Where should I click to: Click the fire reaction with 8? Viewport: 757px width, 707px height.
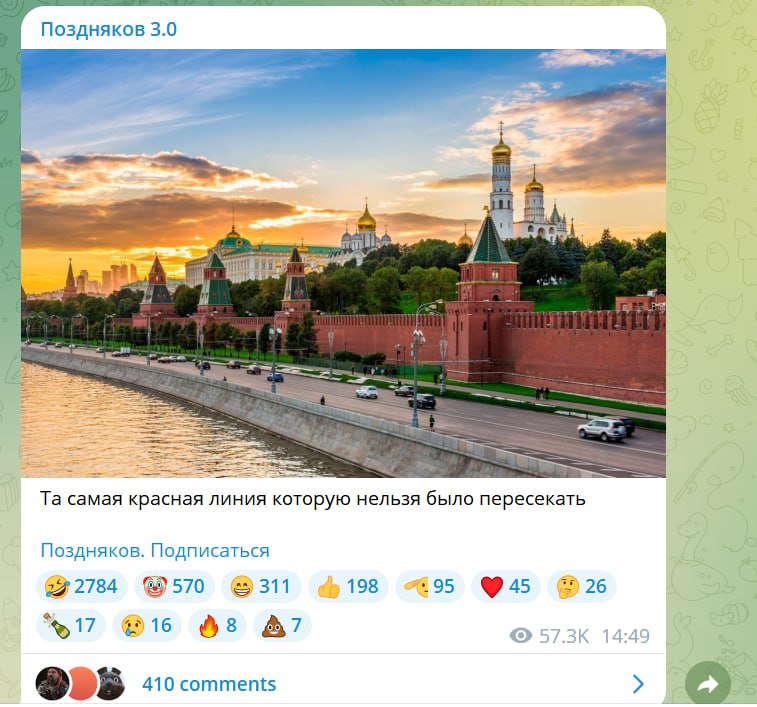[x=217, y=625]
